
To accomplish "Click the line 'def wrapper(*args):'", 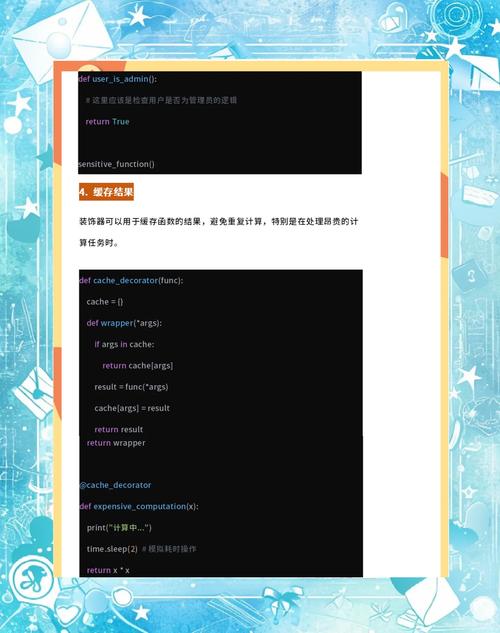I will 124,323.
